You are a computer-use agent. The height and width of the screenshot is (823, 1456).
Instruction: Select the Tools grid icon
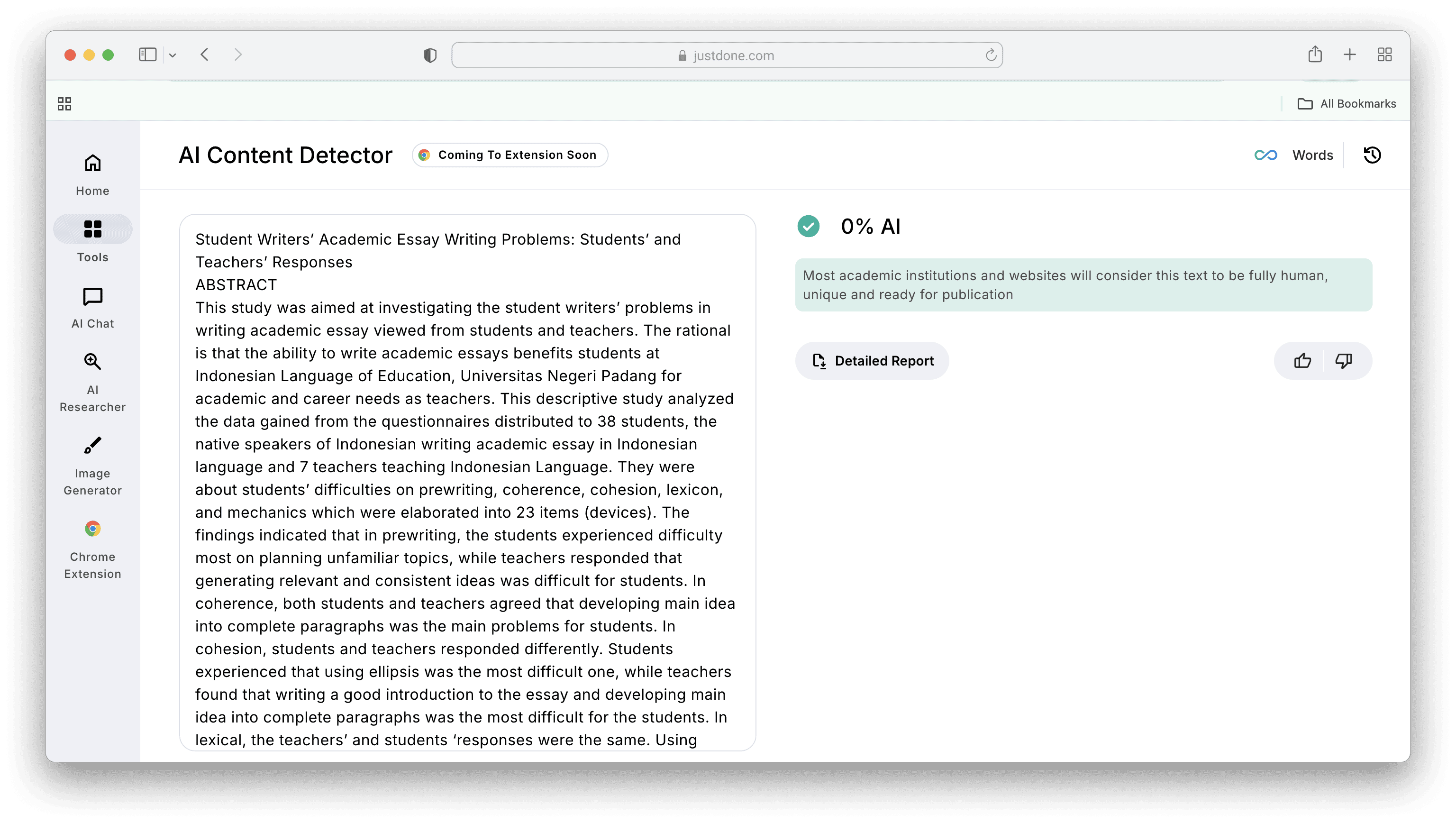point(93,229)
